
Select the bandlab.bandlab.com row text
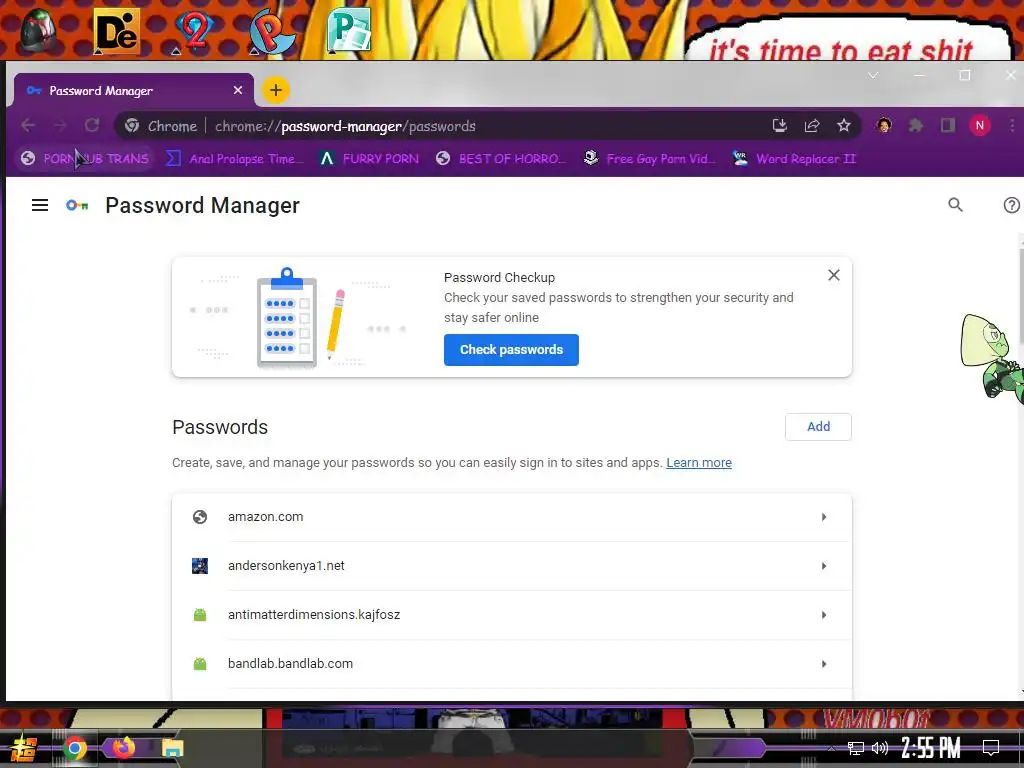[x=291, y=664]
